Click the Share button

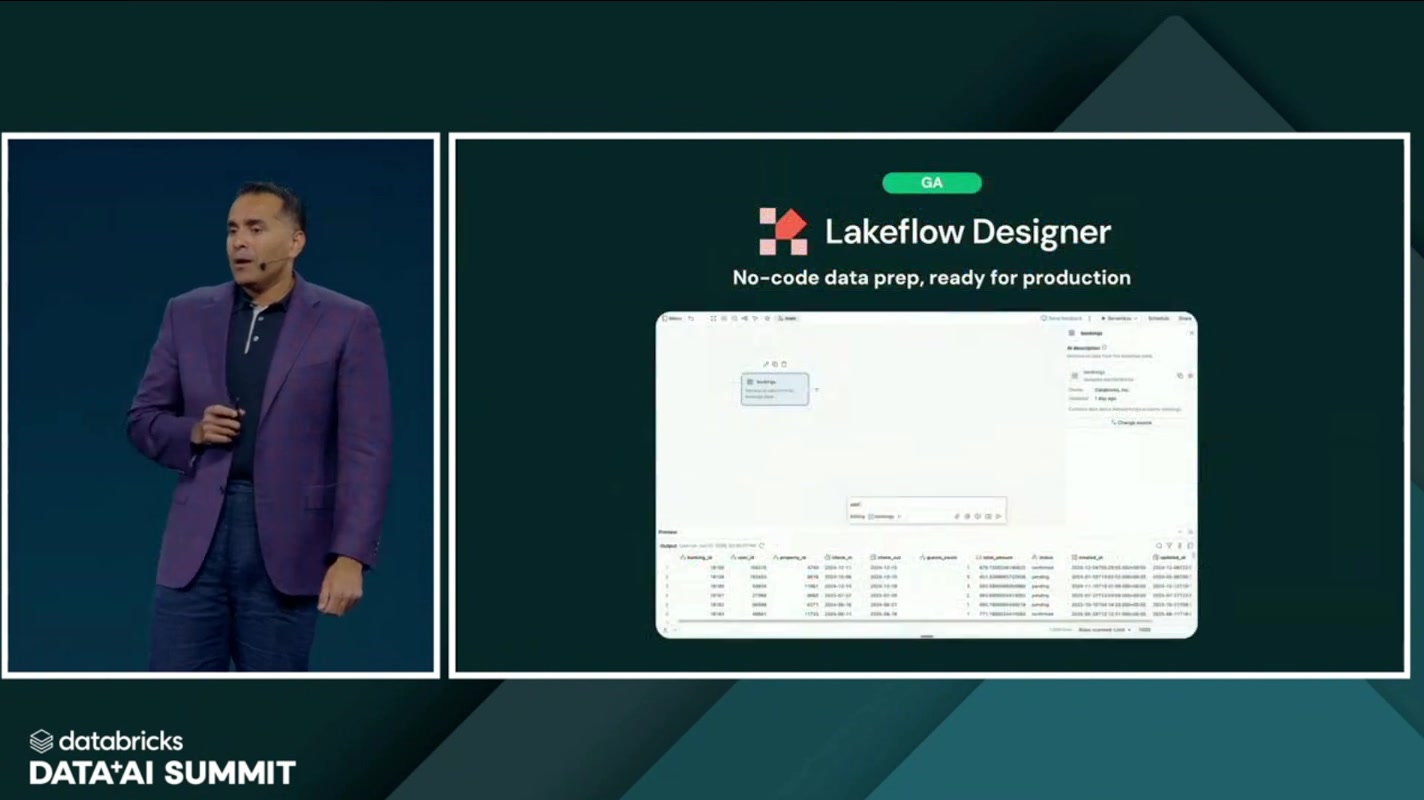click(1185, 318)
